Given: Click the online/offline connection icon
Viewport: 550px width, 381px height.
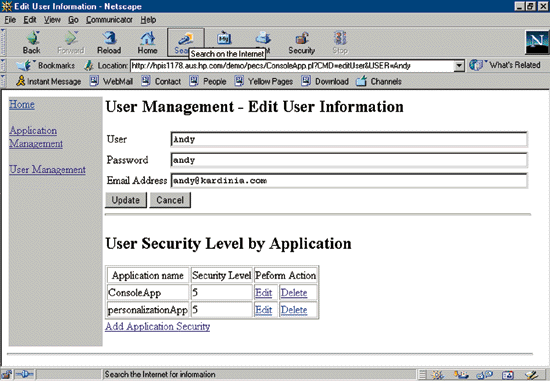Looking at the screenshot, I should coord(24,375).
